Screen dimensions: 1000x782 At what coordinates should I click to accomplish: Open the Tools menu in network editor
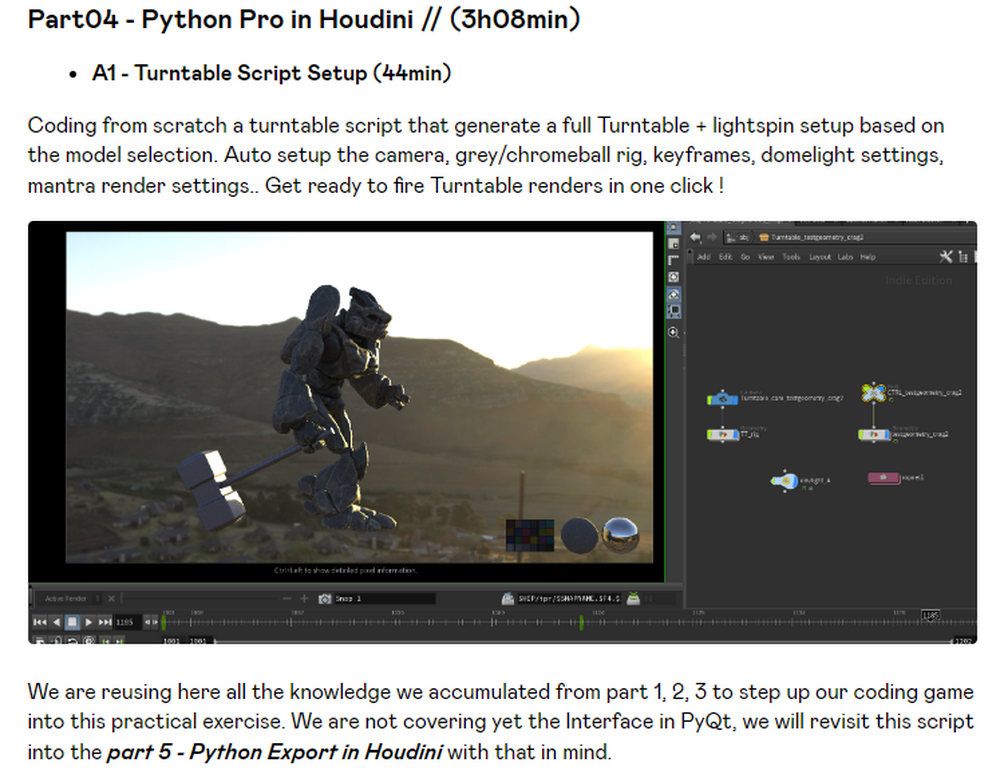click(791, 257)
